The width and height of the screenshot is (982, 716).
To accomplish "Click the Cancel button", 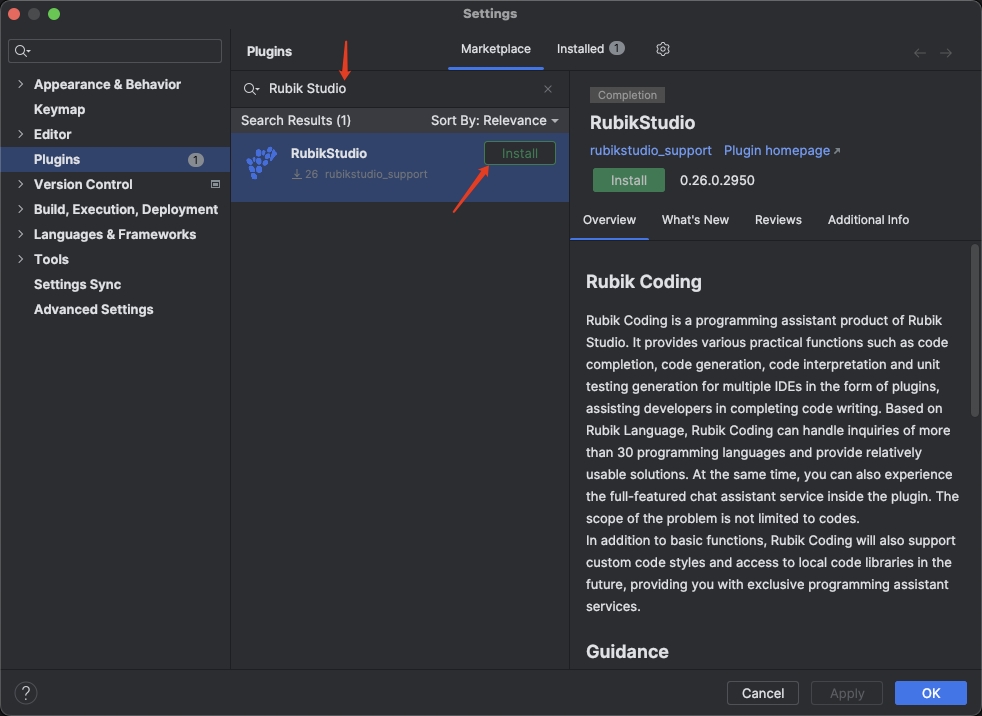I will (x=762, y=693).
